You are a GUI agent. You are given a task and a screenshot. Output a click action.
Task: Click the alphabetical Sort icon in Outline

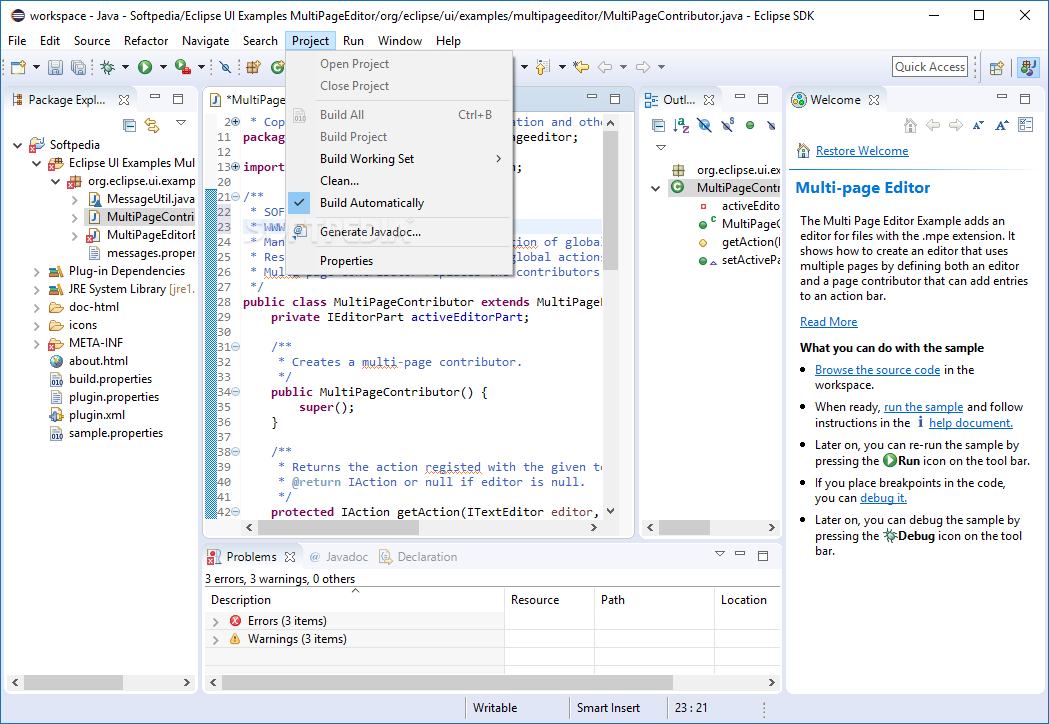[681, 125]
